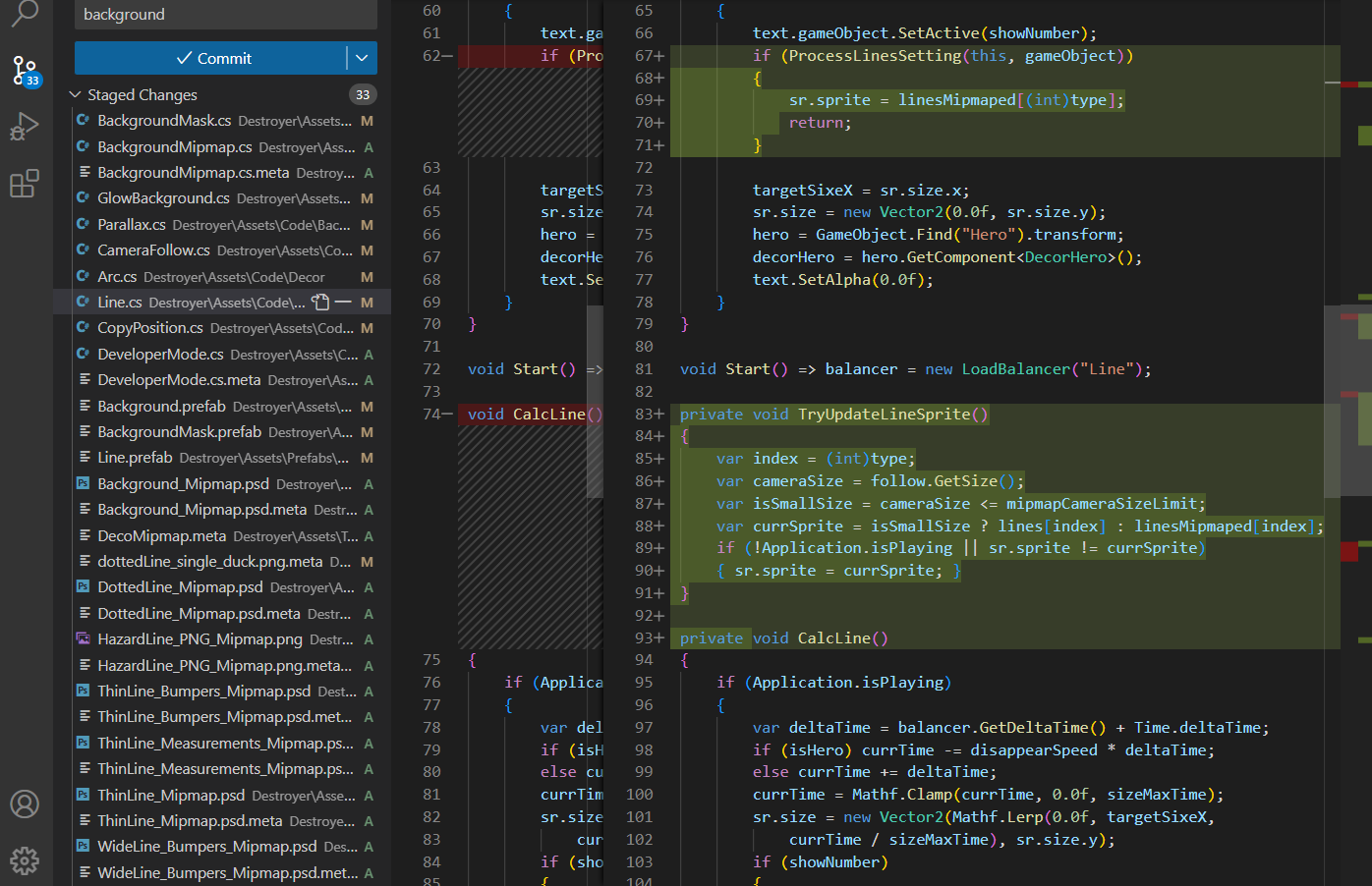
Task: Click 'LoadBalancer' type name on line 81
Action: (1015, 369)
